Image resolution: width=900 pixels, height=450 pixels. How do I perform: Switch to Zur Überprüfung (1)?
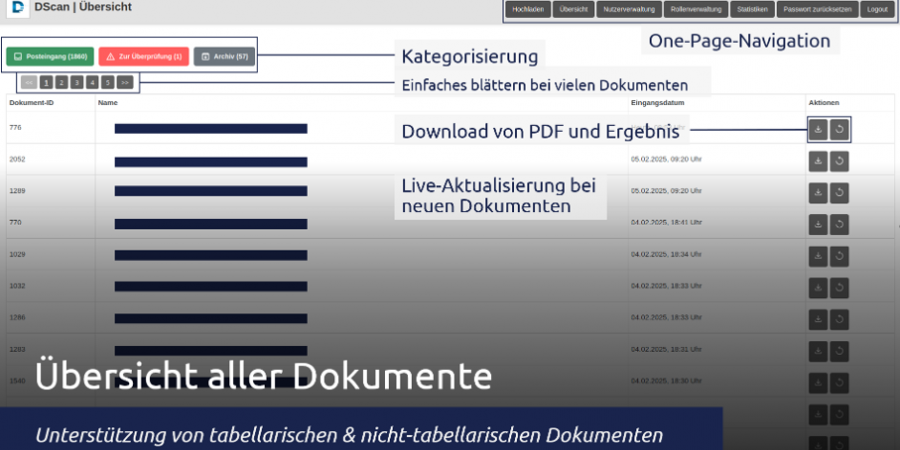[143, 57]
